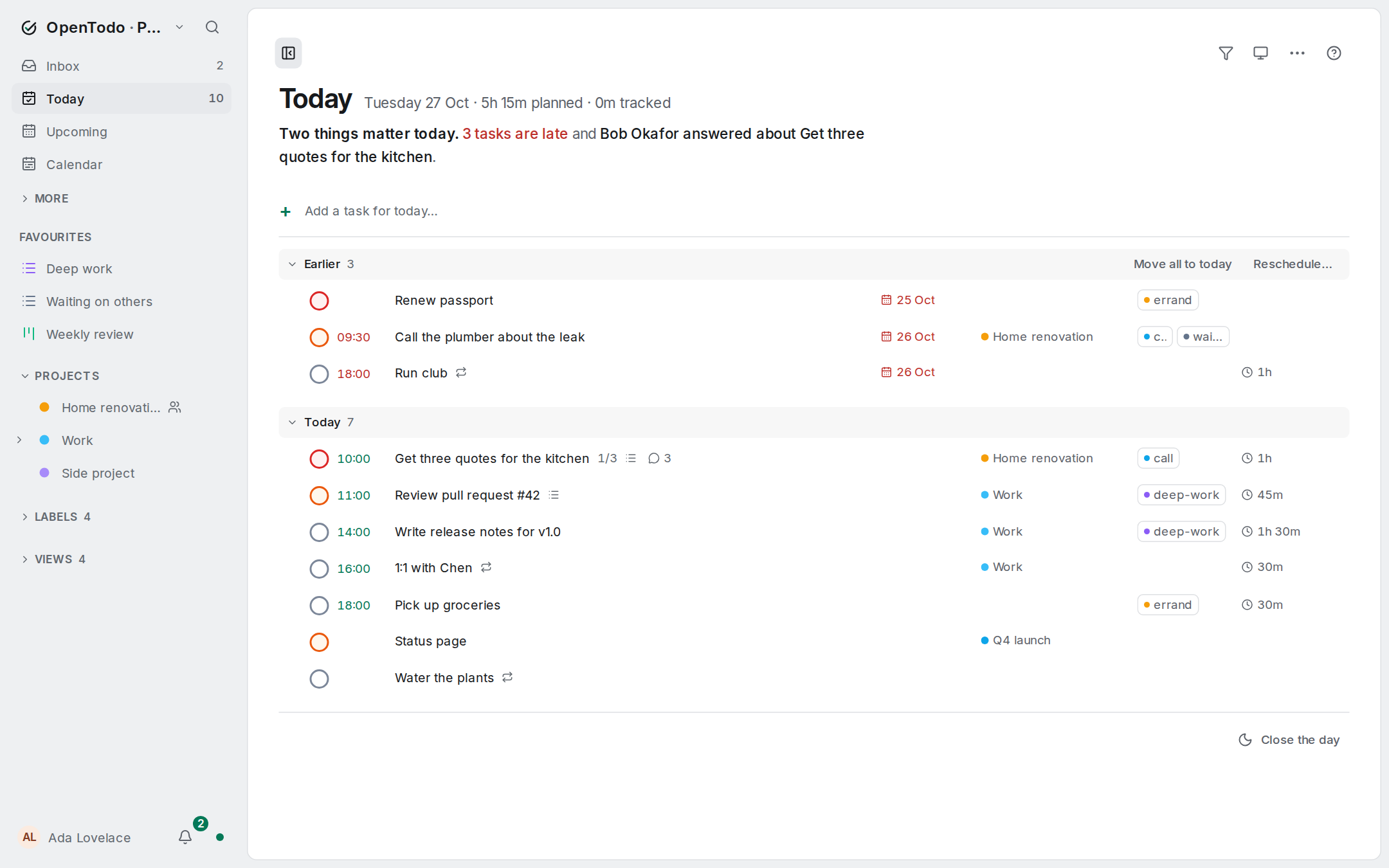The width and height of the screenshot is (1389, 868).
Task: Click the Run club recurring icon
Action: coord(461,372)
